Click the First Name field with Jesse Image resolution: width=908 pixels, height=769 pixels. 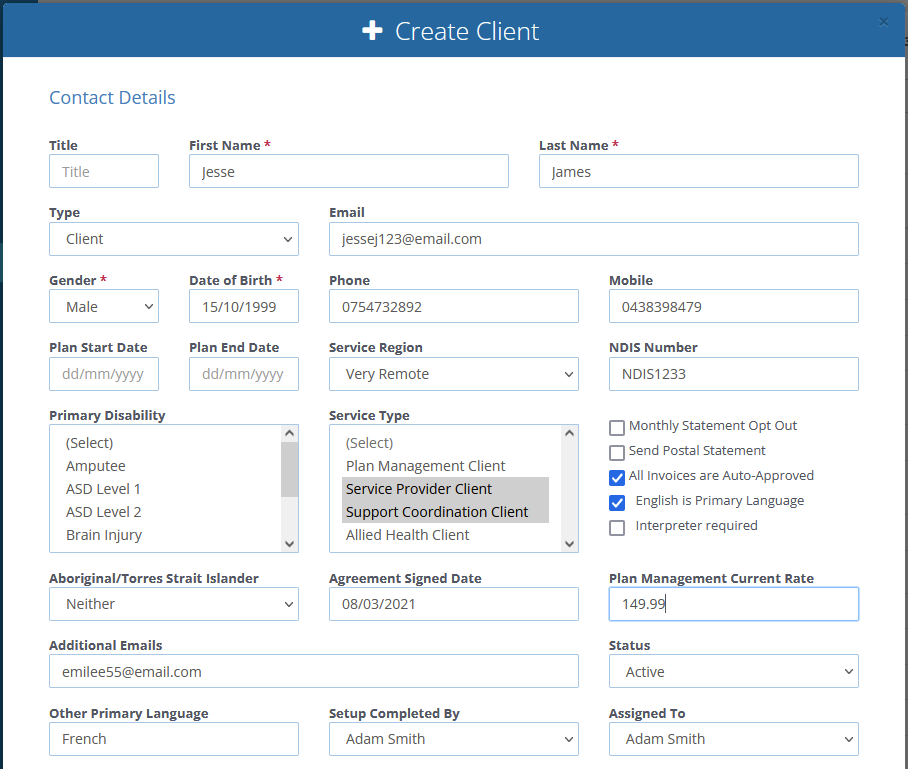(349, 171)
